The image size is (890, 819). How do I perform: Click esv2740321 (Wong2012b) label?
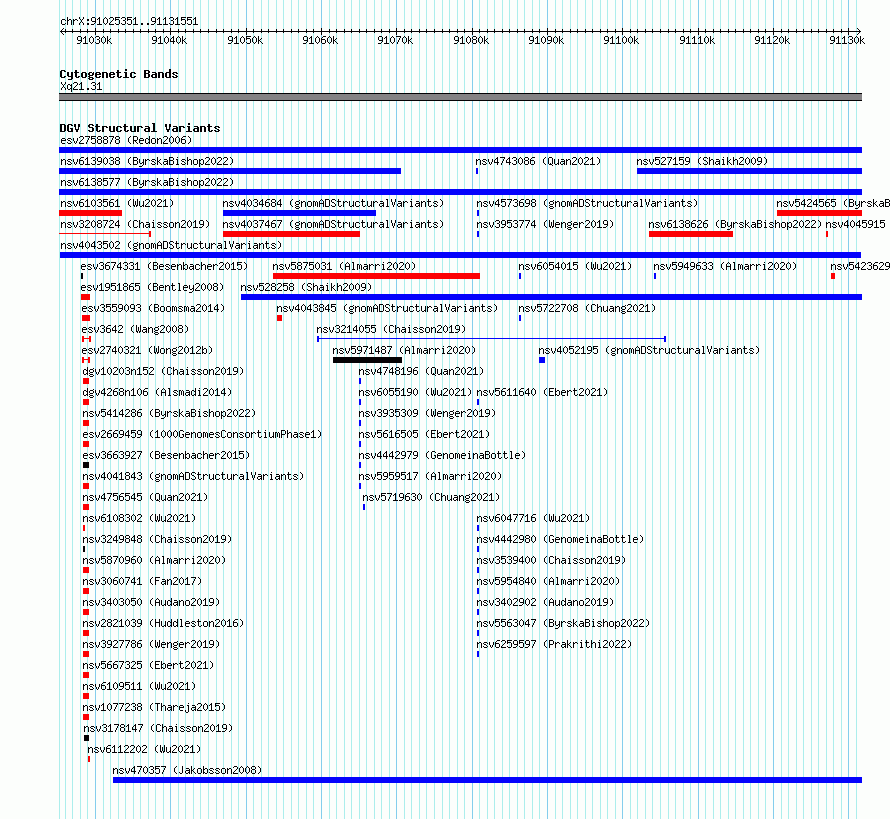147,350
